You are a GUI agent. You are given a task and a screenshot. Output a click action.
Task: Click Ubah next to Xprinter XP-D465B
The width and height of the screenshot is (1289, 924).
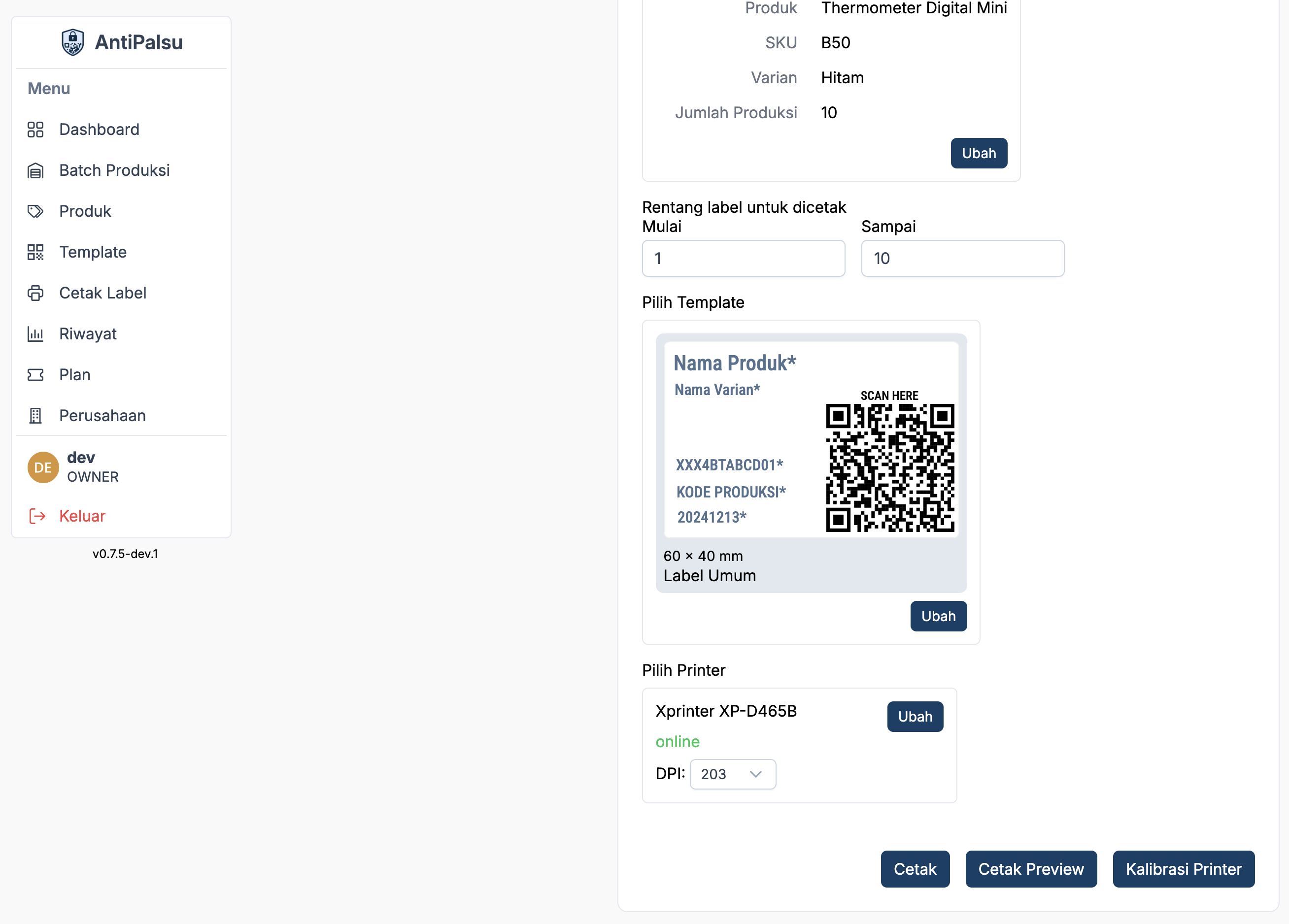coord(915,717)
